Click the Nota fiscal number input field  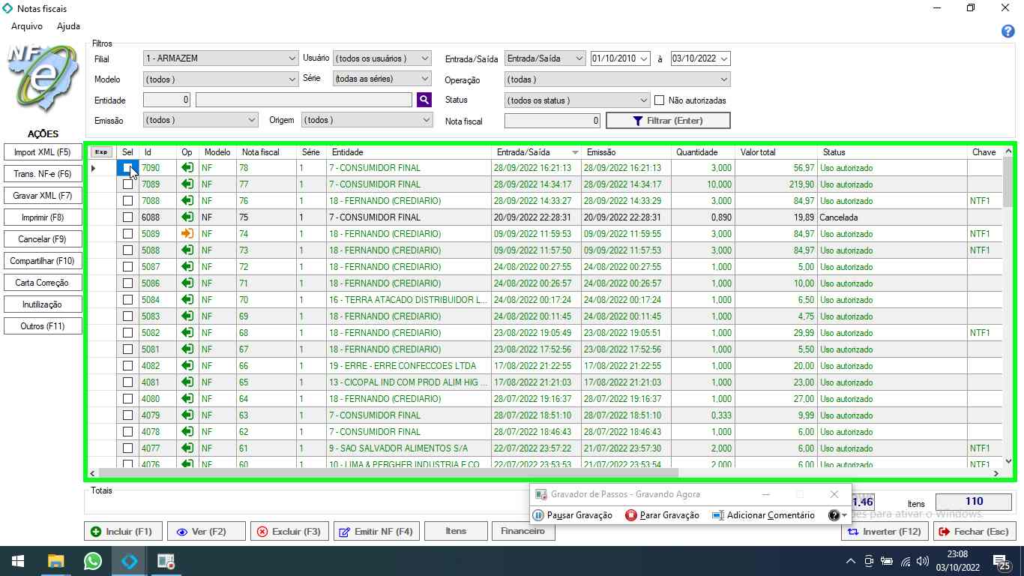pyautogui.click(x=552, y=121)
